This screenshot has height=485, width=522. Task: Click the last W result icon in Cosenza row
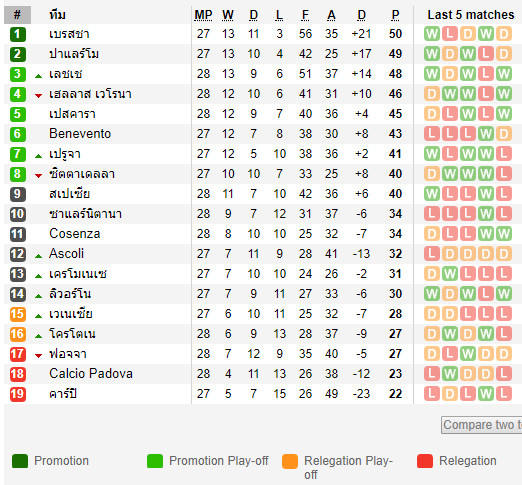(504, 234)
